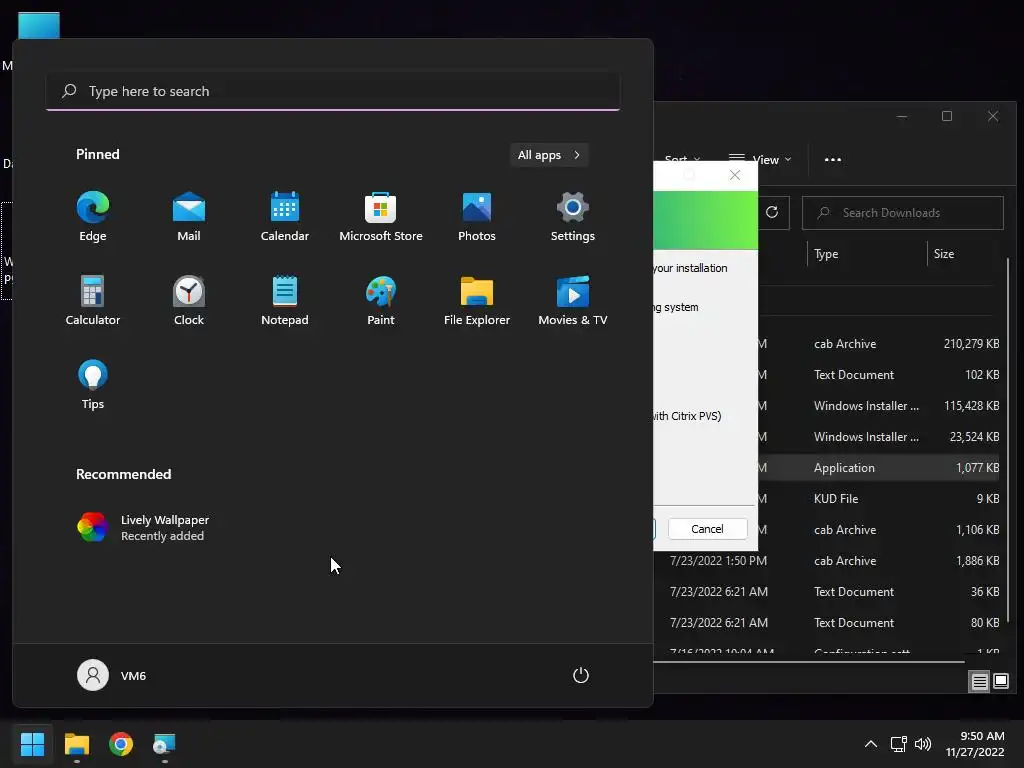Open File Explorer from pinned apps
The image size is (1024, 768).
[477, 300]
